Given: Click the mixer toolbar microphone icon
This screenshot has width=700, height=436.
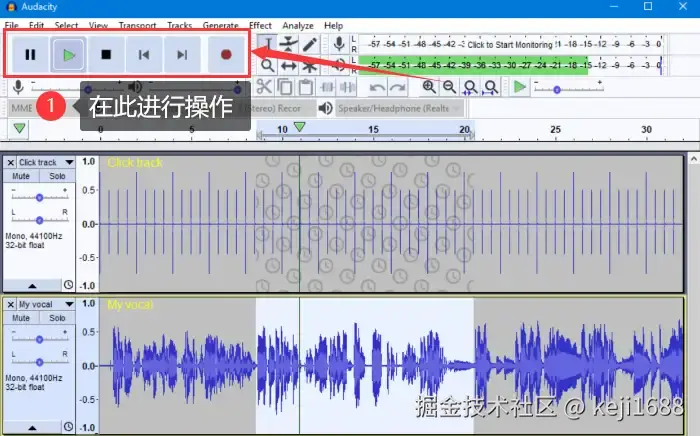Looking at the screenshot, I should click(x=18, y=87).
